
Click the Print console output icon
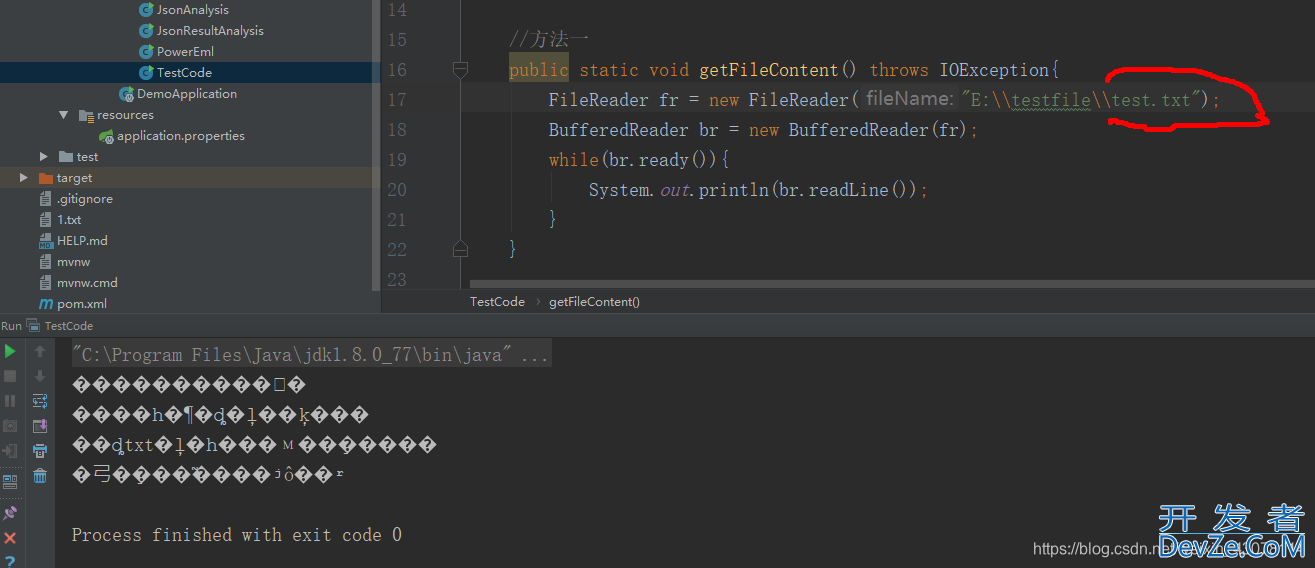(x=40, y=451)
